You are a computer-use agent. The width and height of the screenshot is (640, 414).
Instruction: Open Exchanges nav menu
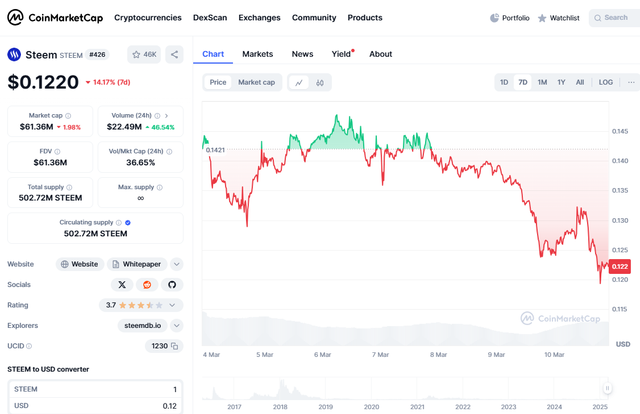tap(259, 18)
